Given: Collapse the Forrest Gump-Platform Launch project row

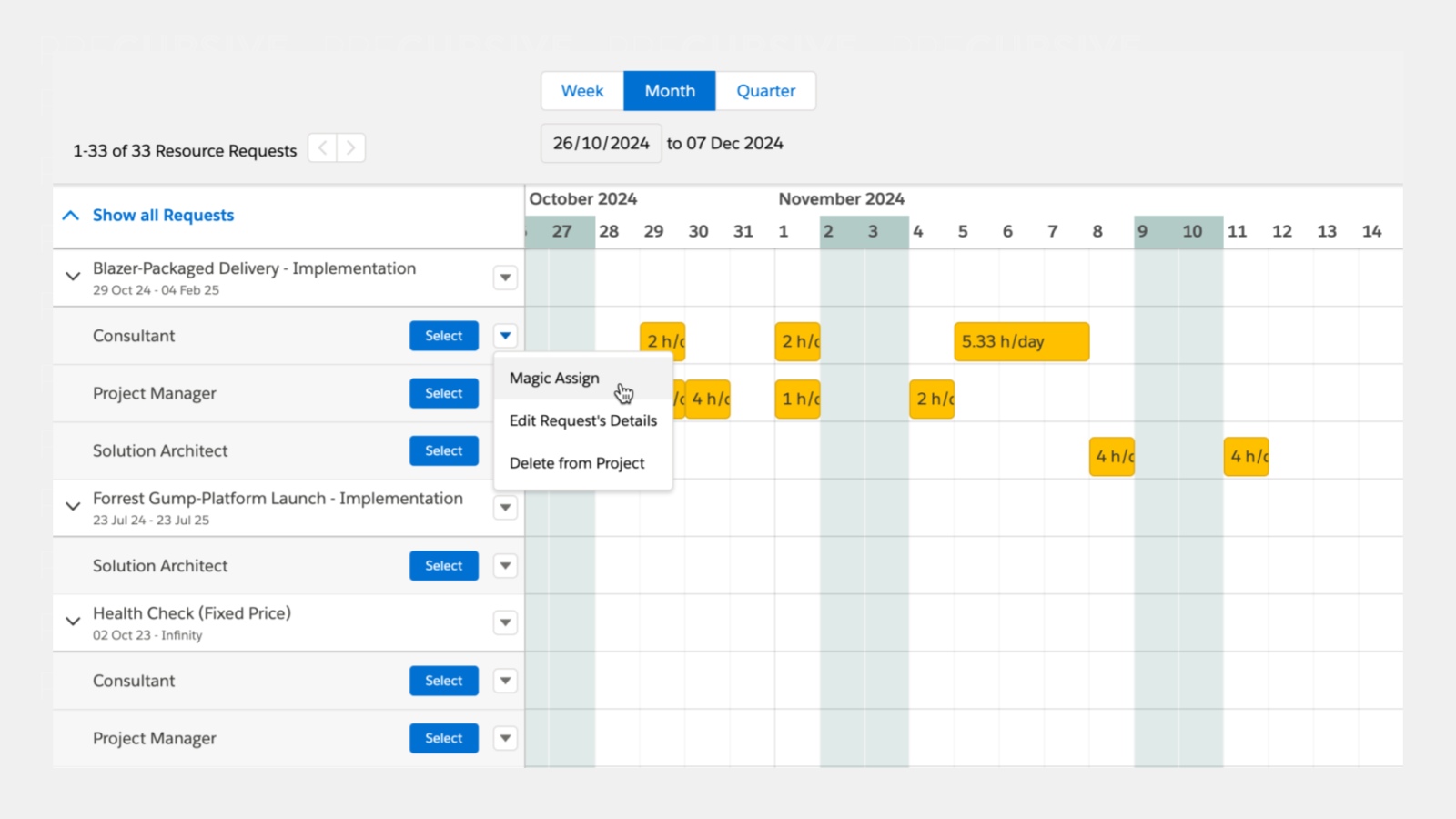Looking at the screenshot, I should pyautogui.click(x=72, y=508).
